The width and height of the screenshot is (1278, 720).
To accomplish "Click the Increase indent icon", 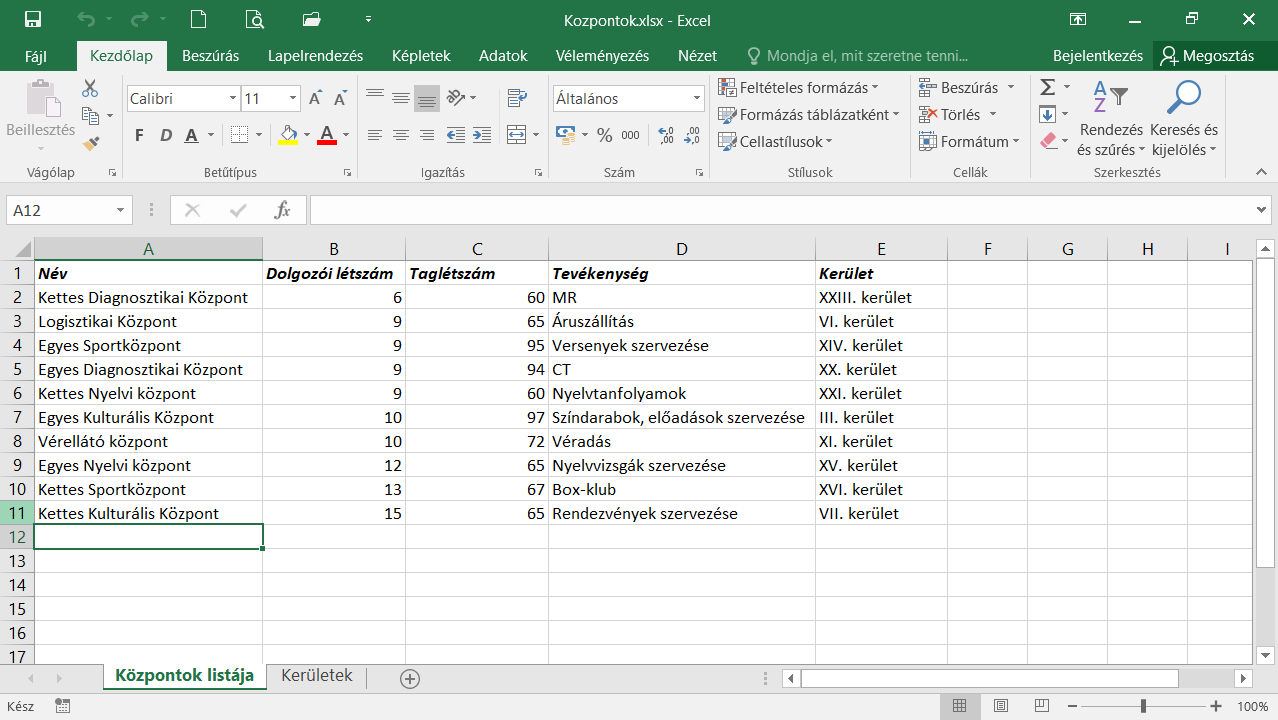I will pyautogui.click(x=482, y=135).
